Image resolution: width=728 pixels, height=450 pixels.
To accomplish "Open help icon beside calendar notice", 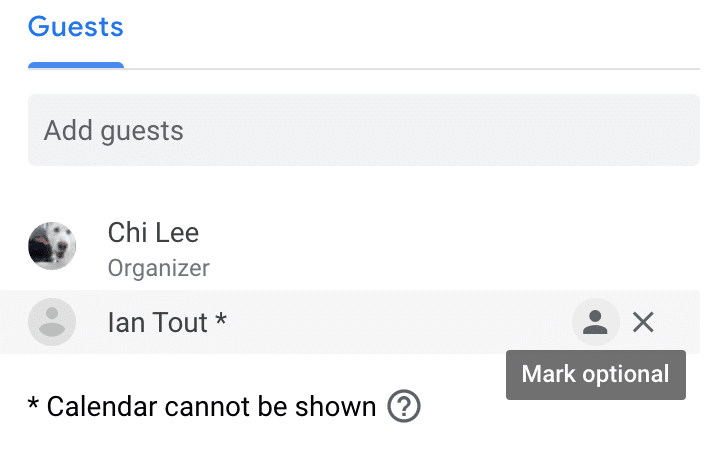I will tap(404, 407).
